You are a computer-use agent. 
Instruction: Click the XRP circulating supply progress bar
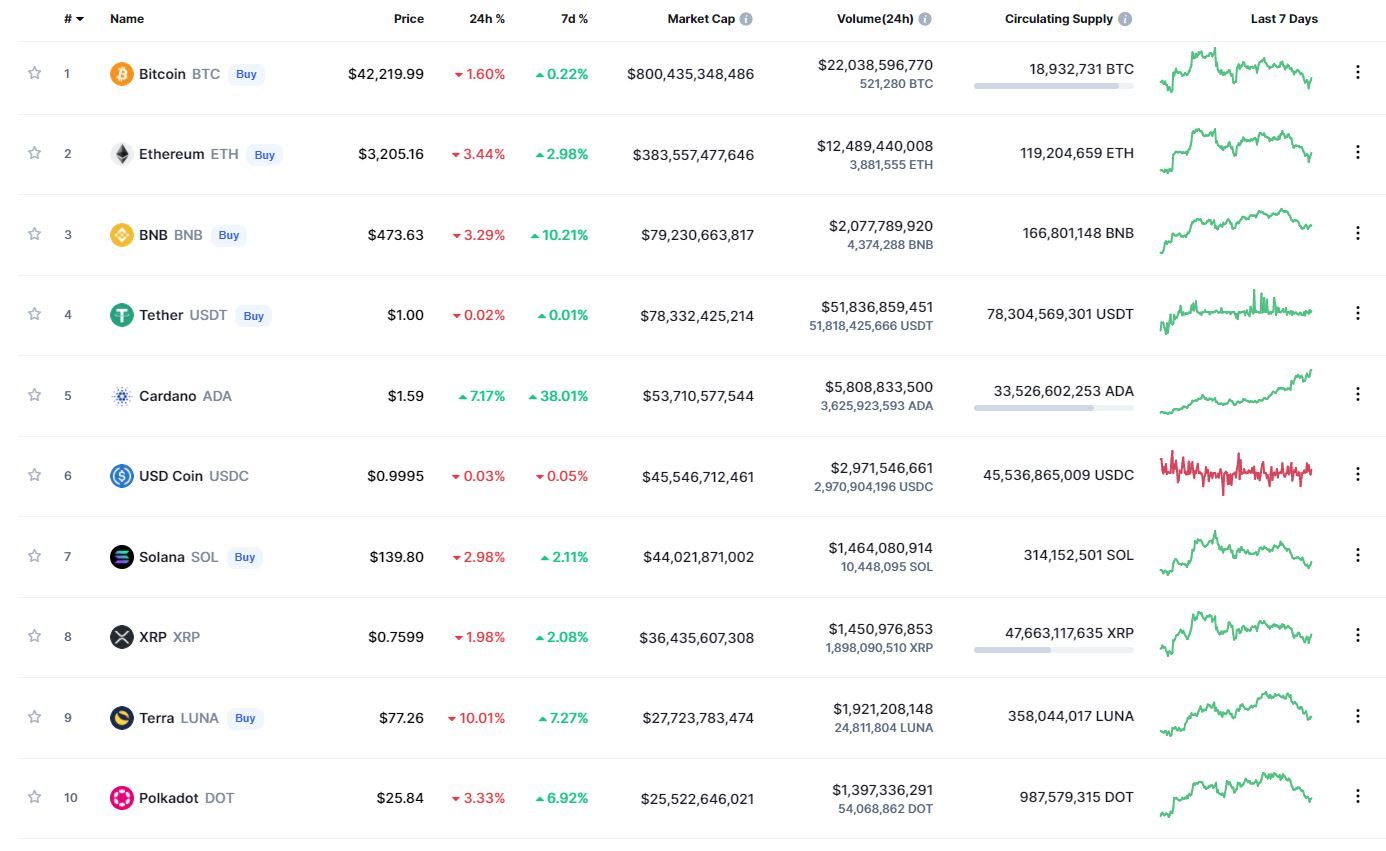click(1054, 650)
